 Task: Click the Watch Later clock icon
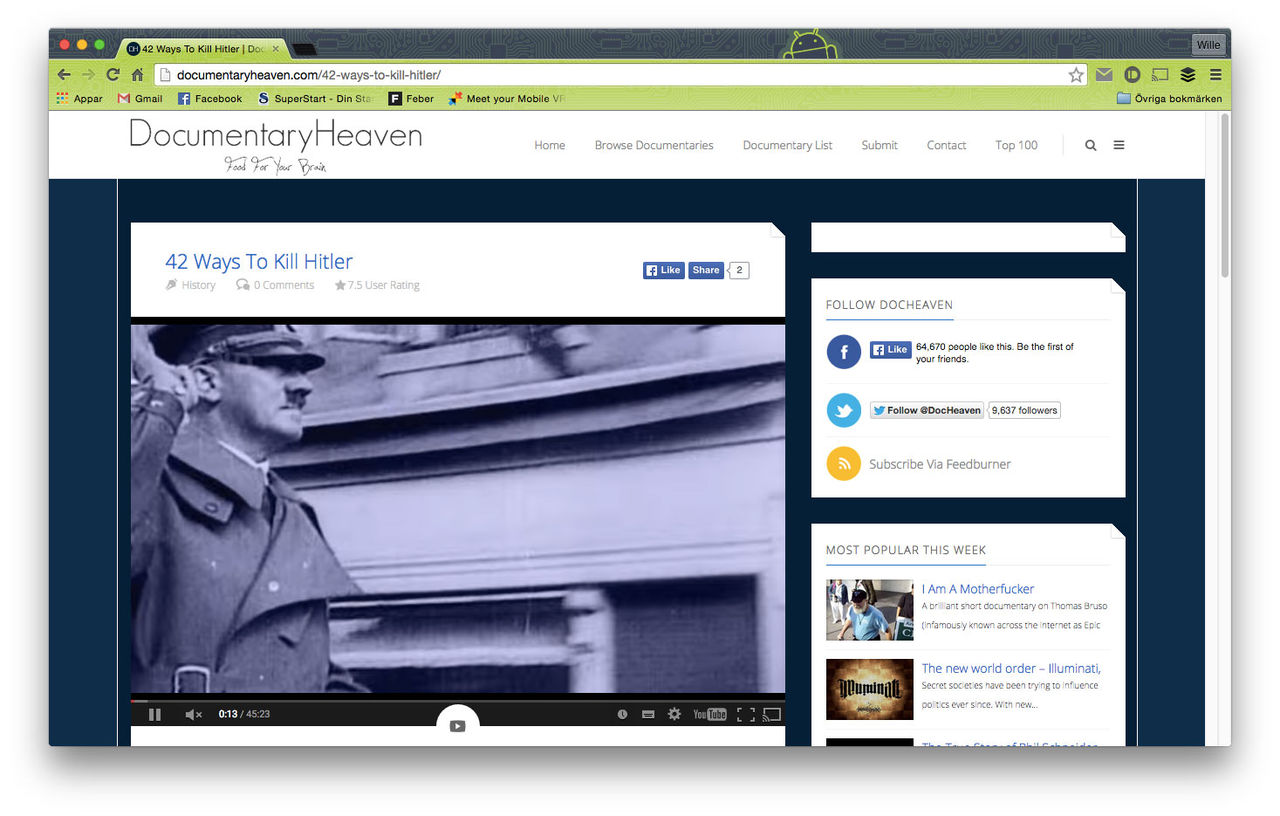(x=622, y=714)
